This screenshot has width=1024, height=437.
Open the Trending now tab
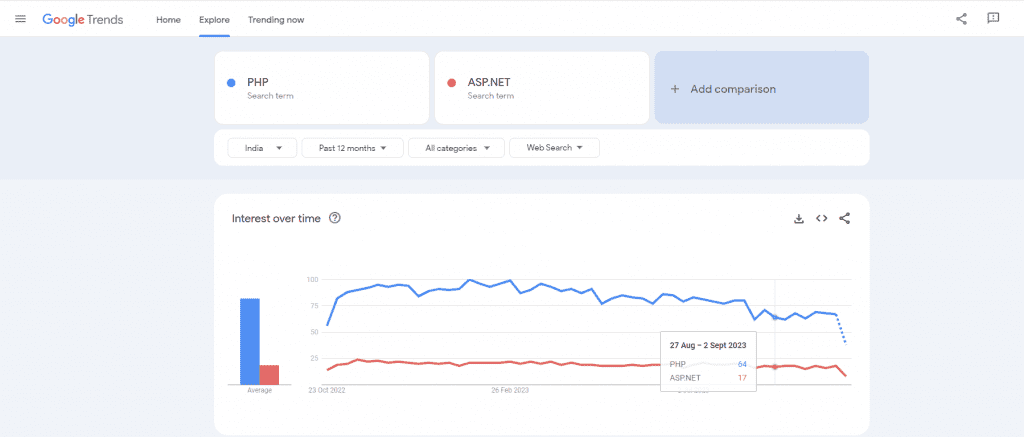click(x=276, y=20)
